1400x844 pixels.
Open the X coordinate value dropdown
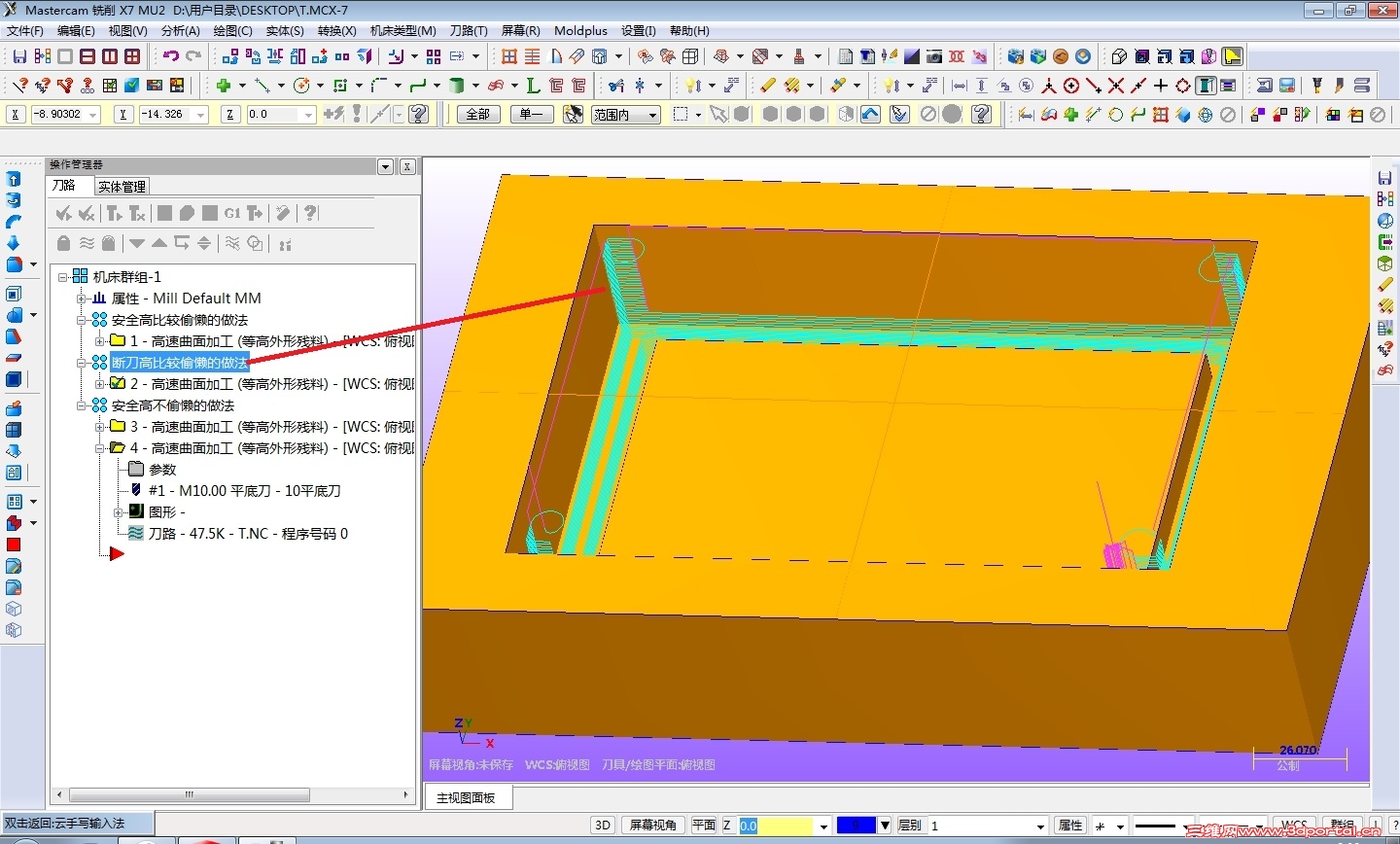coord(93,115)
